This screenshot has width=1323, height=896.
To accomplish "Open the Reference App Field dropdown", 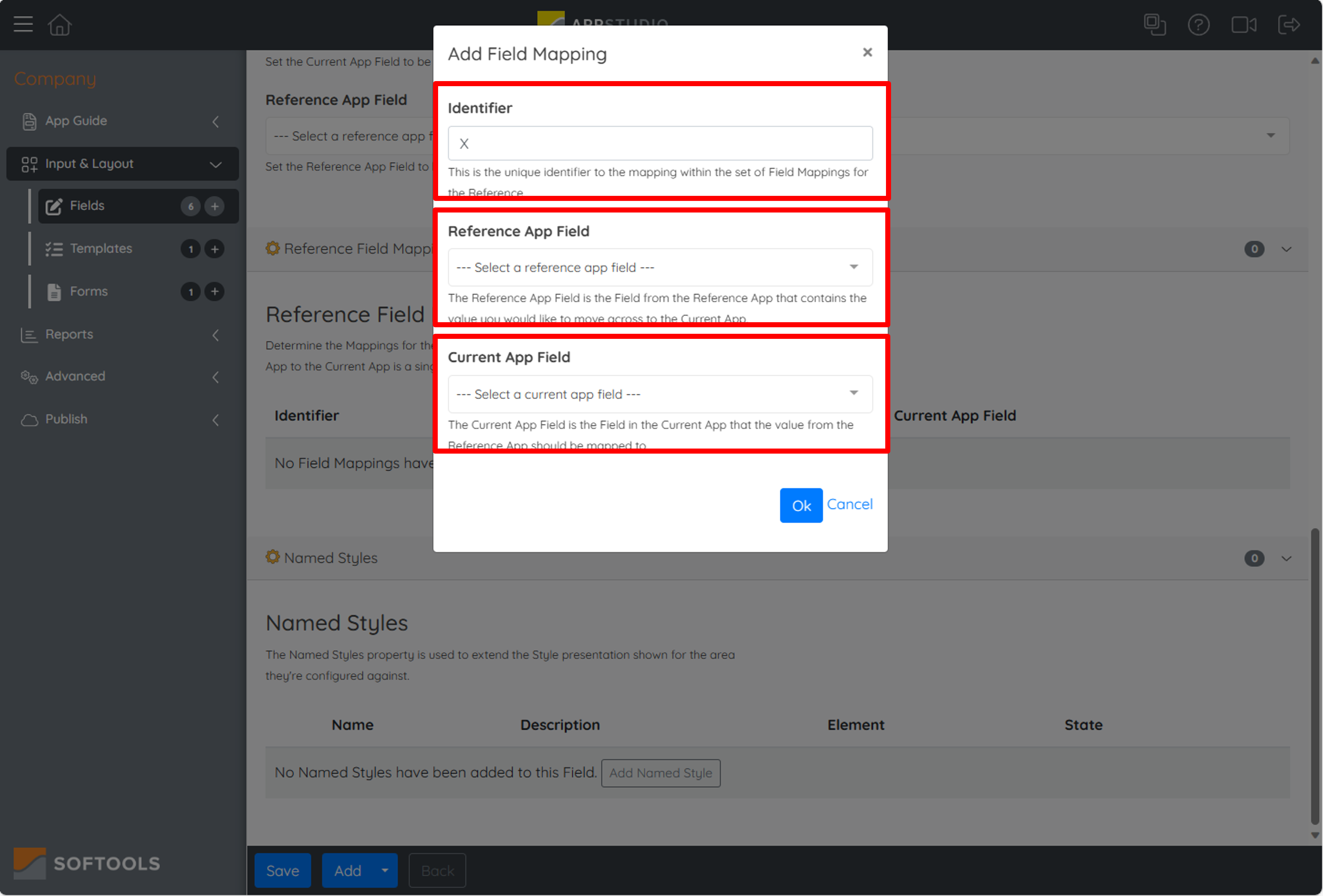I will [x=660, y=267].
